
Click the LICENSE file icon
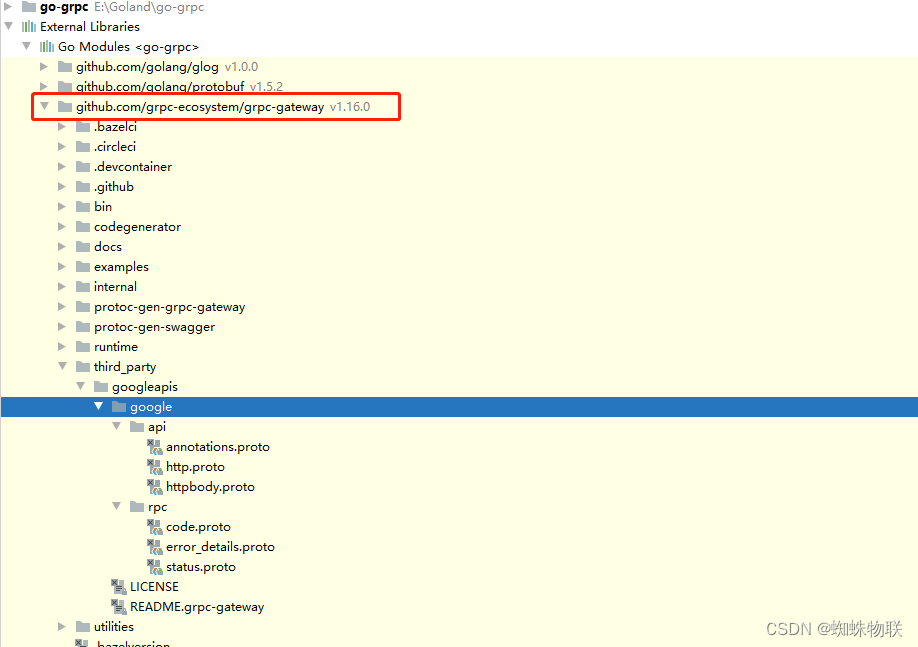pyautogui.click(x=119, y=587)
